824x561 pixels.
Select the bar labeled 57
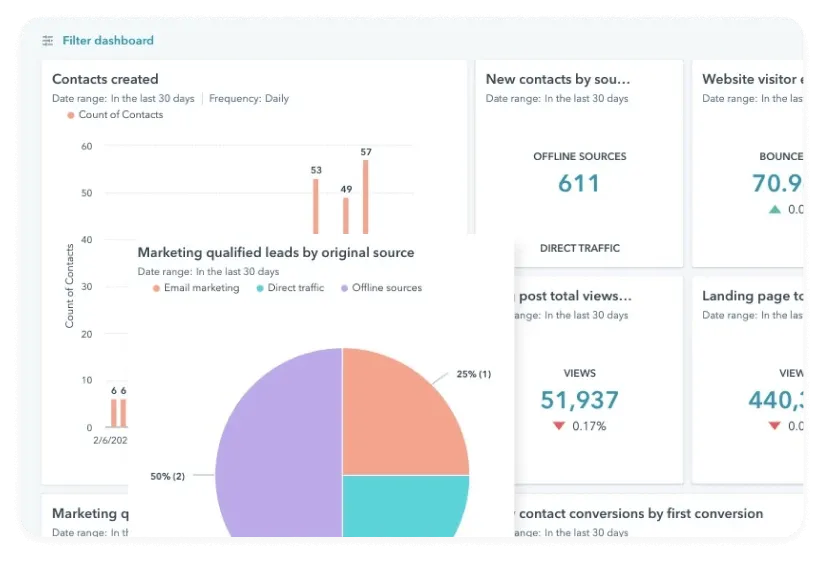(366, 197)
